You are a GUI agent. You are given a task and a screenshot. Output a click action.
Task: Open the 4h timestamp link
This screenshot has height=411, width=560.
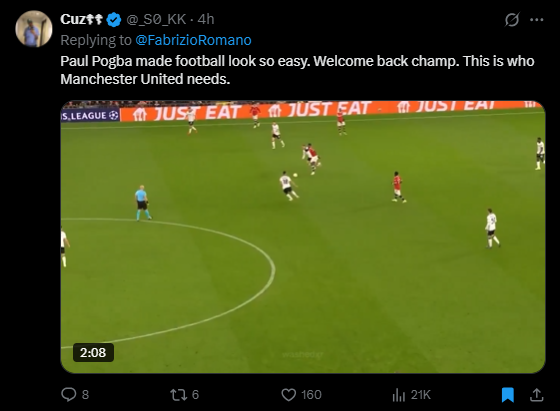[206, 19]
